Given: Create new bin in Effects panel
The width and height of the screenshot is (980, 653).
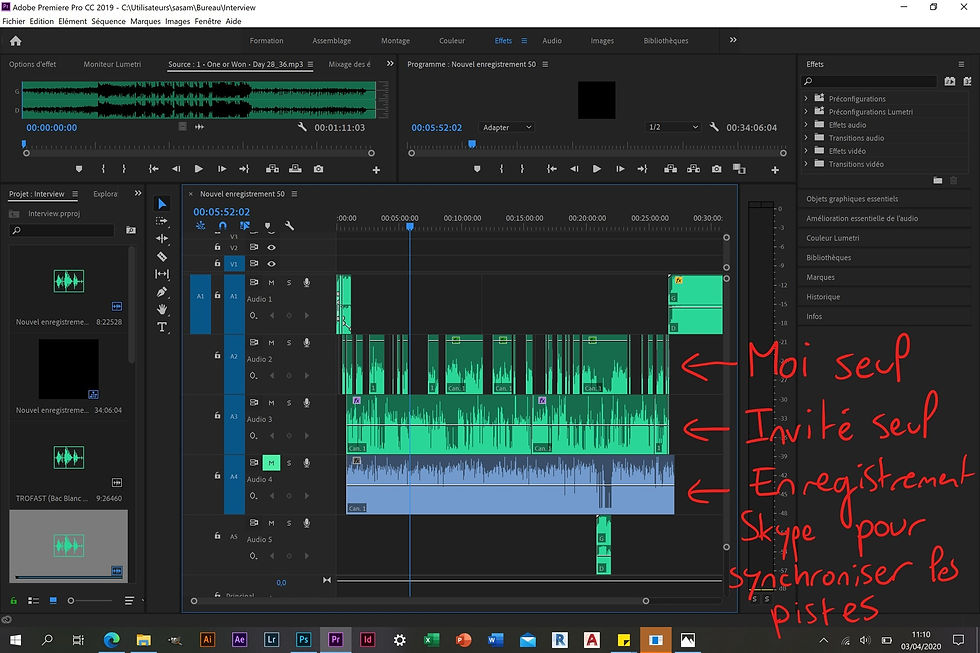Looking at the screenshot, I should (938, 181).
